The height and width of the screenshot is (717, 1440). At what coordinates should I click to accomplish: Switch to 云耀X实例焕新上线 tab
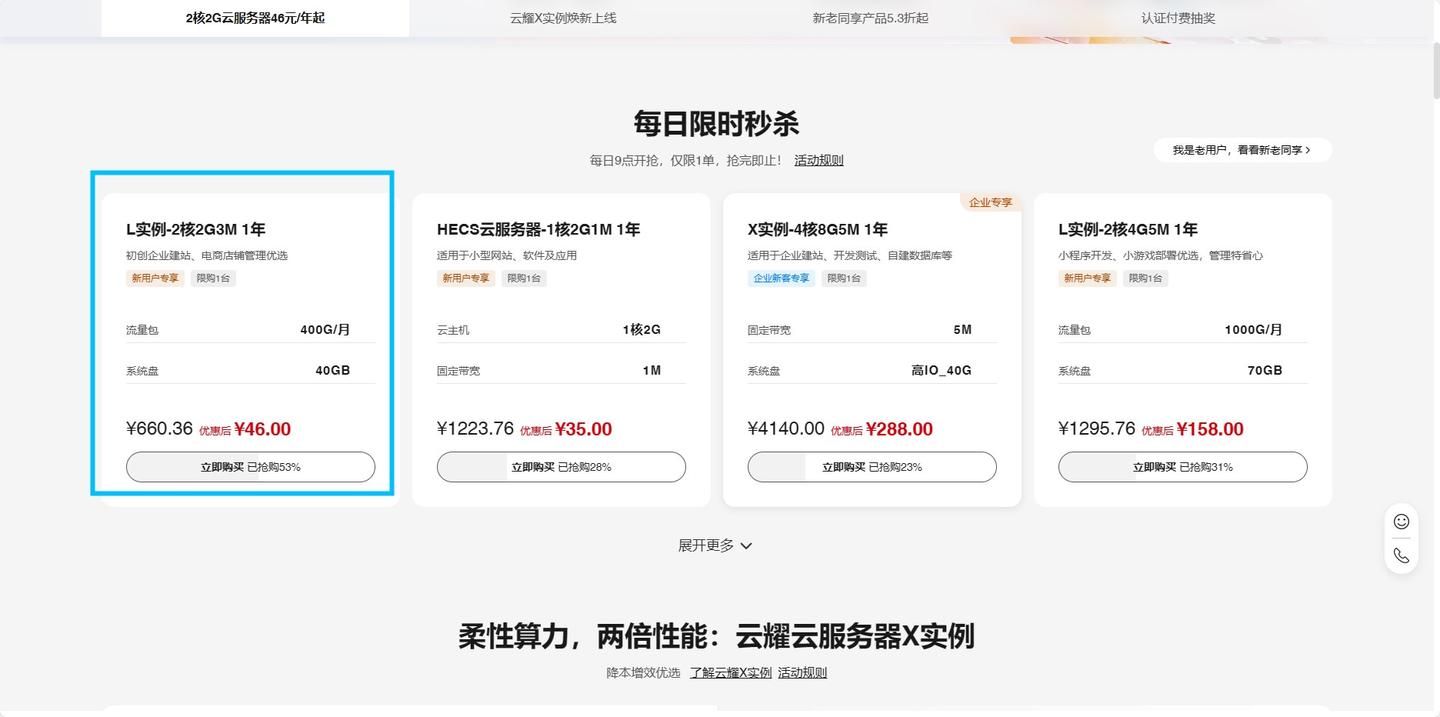pyautogui.click(x=563, y=18)
